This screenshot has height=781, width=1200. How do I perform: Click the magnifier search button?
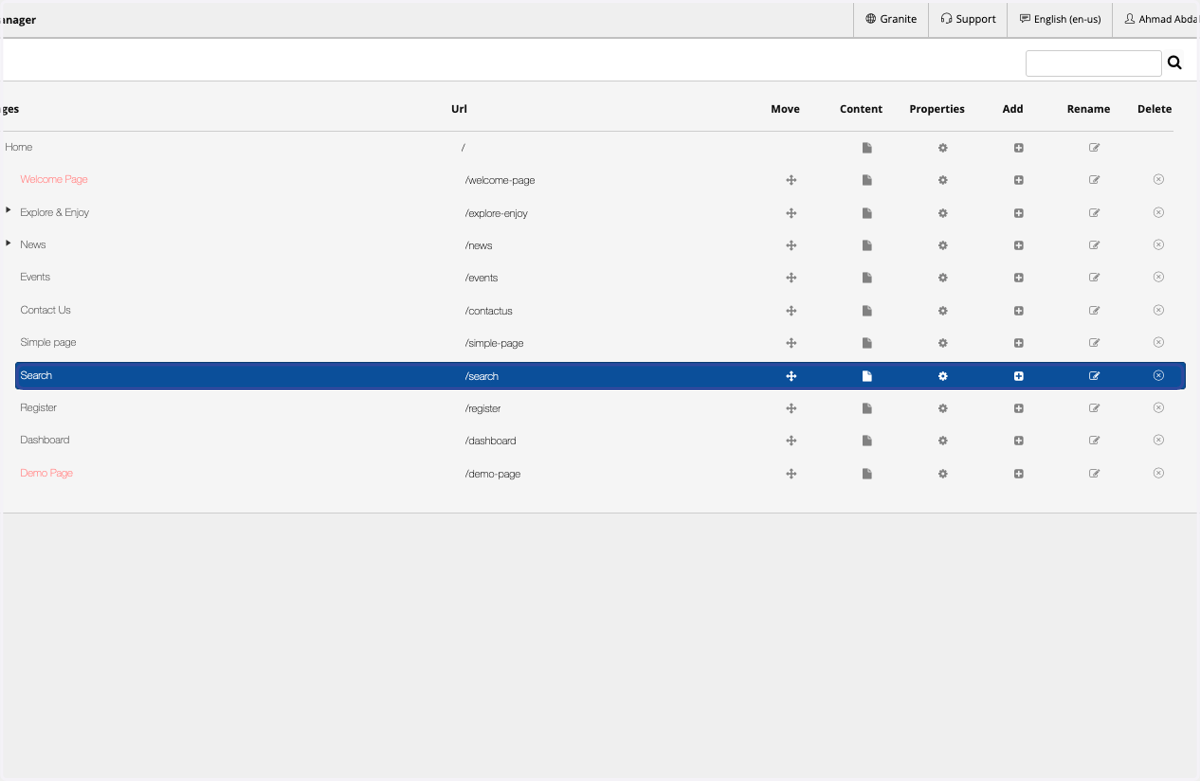click(x=1175, y=63)
